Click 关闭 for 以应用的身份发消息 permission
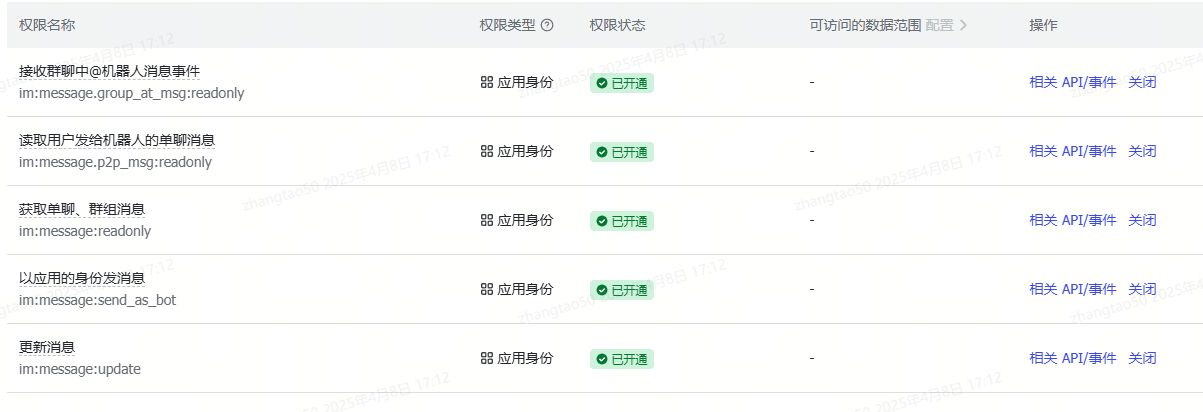 pos(1142,290)
